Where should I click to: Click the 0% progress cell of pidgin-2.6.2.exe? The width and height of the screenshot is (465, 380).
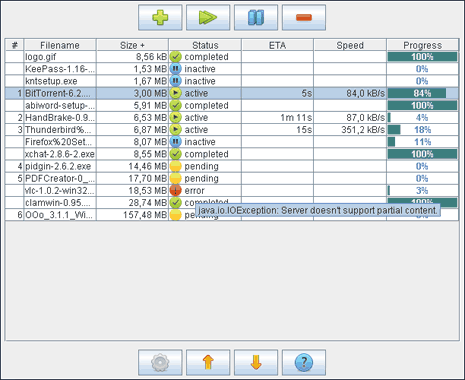[423, 166]
